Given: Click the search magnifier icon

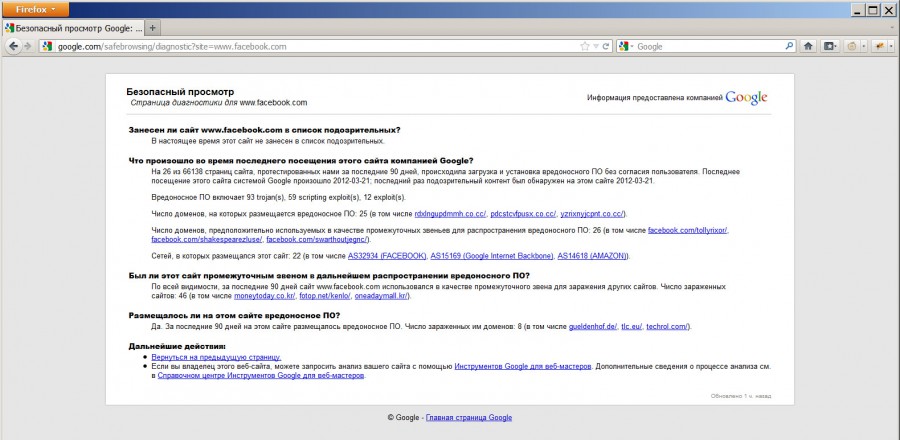Looking at the screenshot, I should tap(790, 46).
